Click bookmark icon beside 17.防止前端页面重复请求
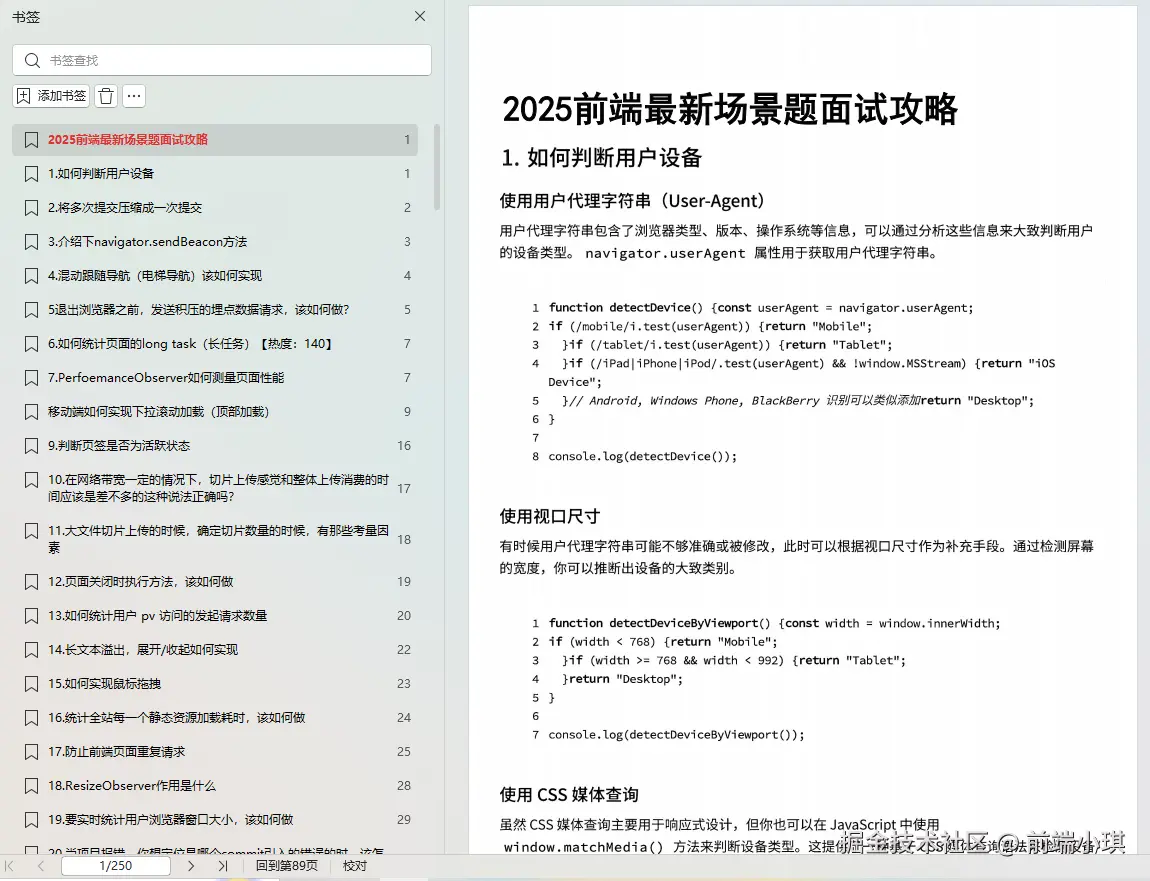 pos(31,751)
